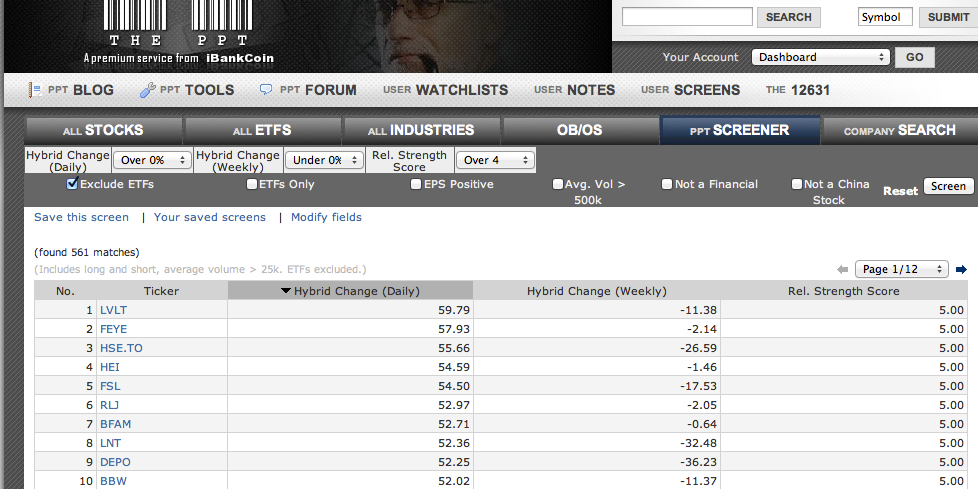
Task: Click weekly value -36.23 in DEPO row
Action: (x=700, y=462)
